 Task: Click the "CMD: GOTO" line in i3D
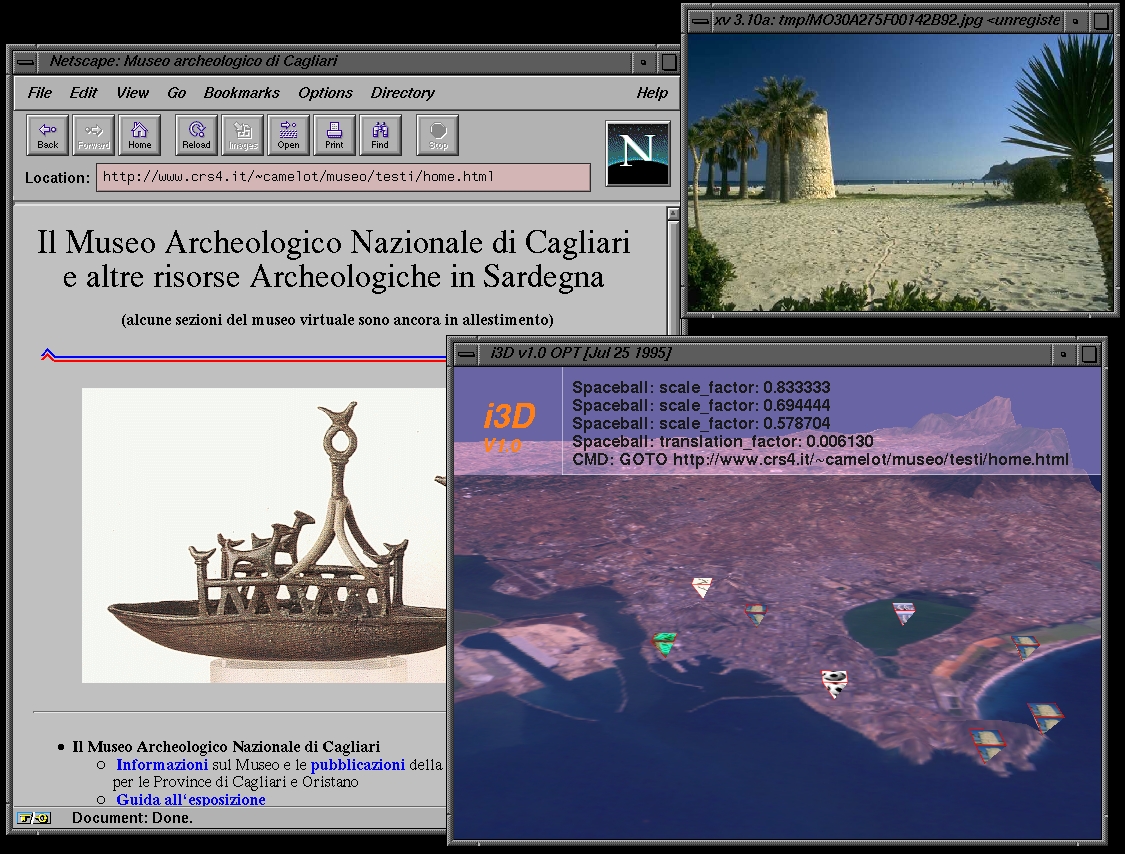pyautogui.click(x=821, y=460)
